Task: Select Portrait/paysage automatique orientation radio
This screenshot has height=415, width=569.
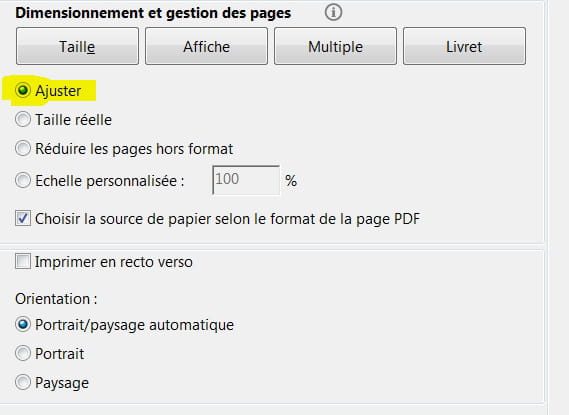Action: click(x=23, y=324)
